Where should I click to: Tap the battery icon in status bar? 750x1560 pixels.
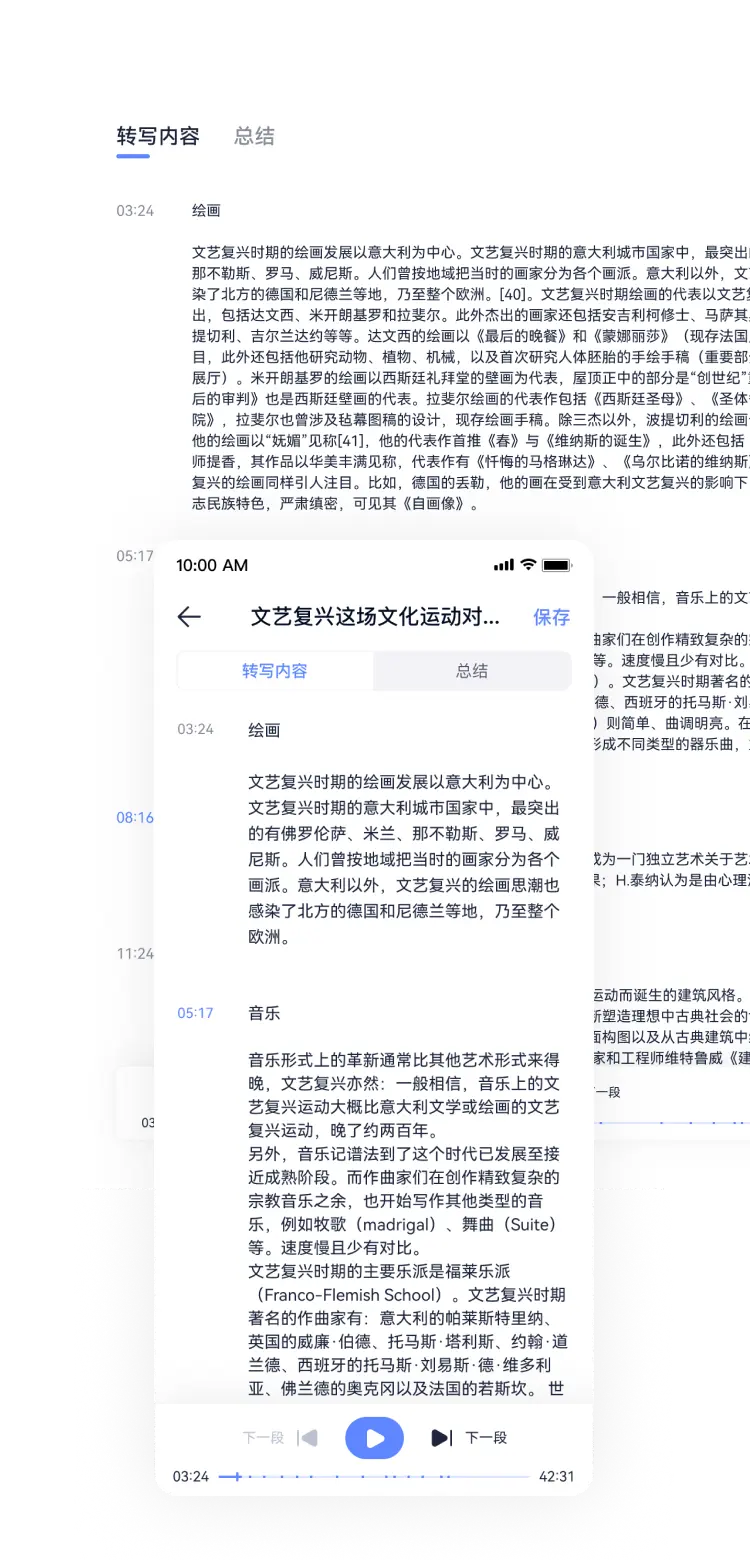point(556,565)
